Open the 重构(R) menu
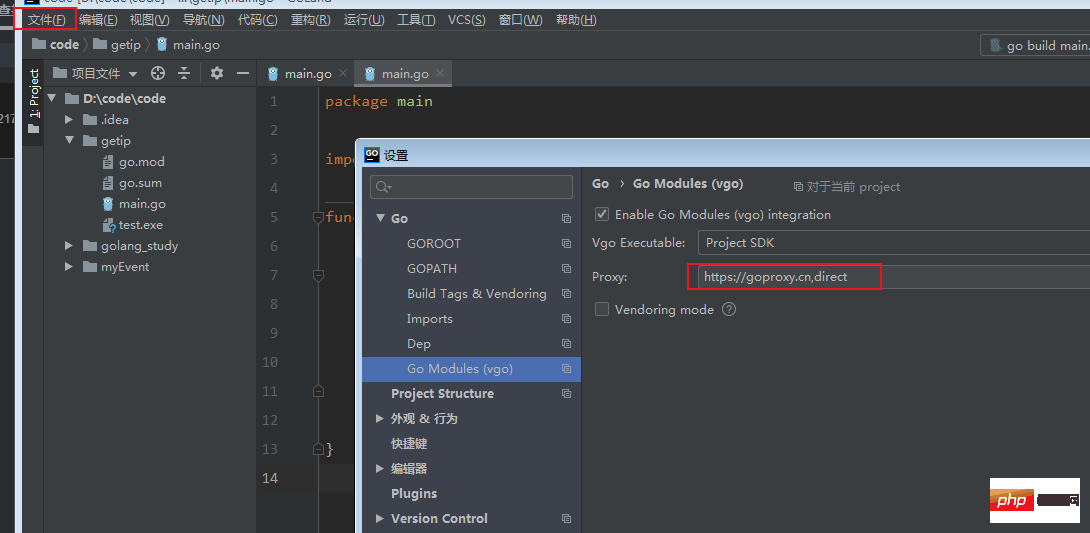 coord(311,19)
